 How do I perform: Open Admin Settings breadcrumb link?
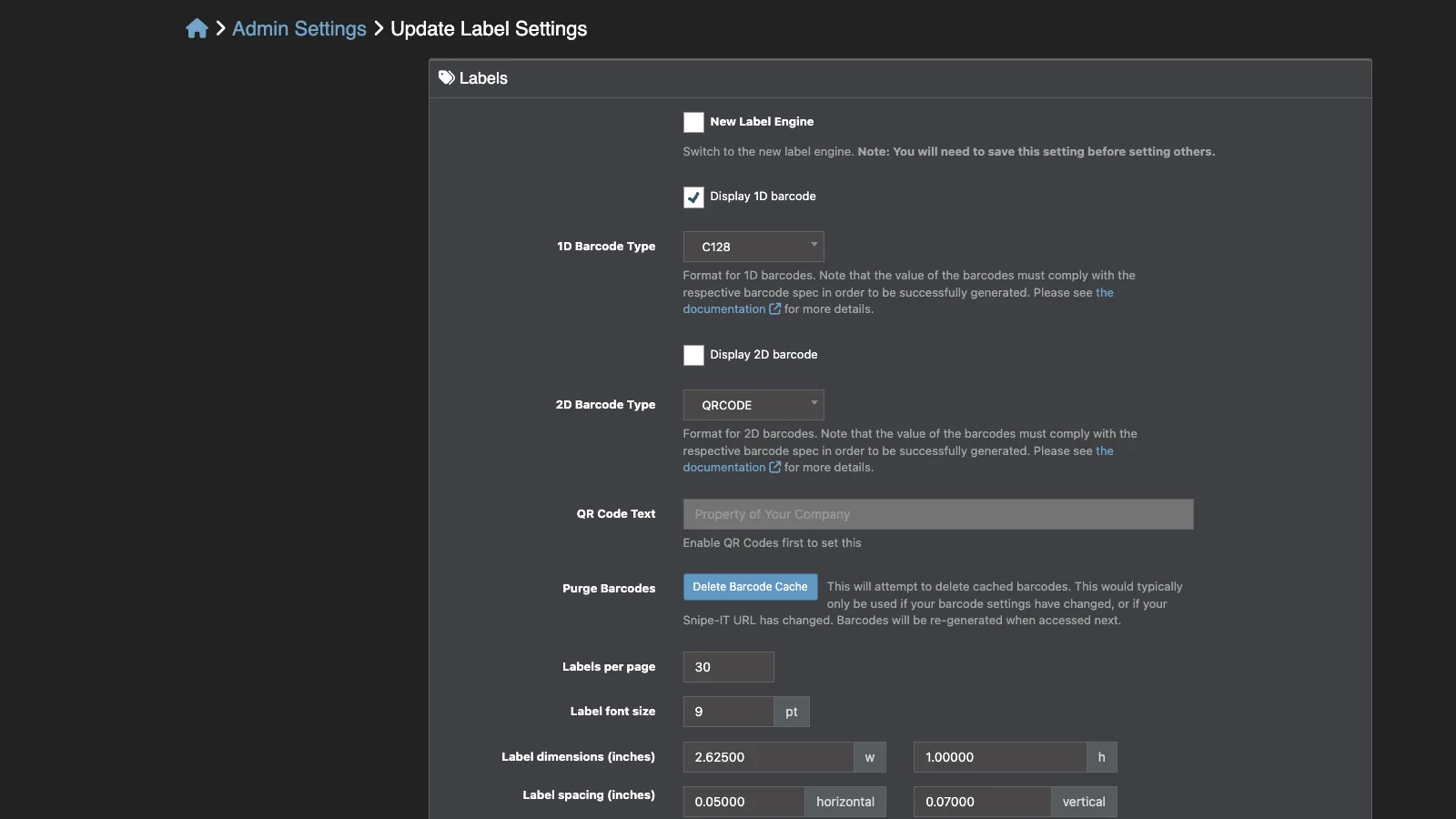[299, 29]
